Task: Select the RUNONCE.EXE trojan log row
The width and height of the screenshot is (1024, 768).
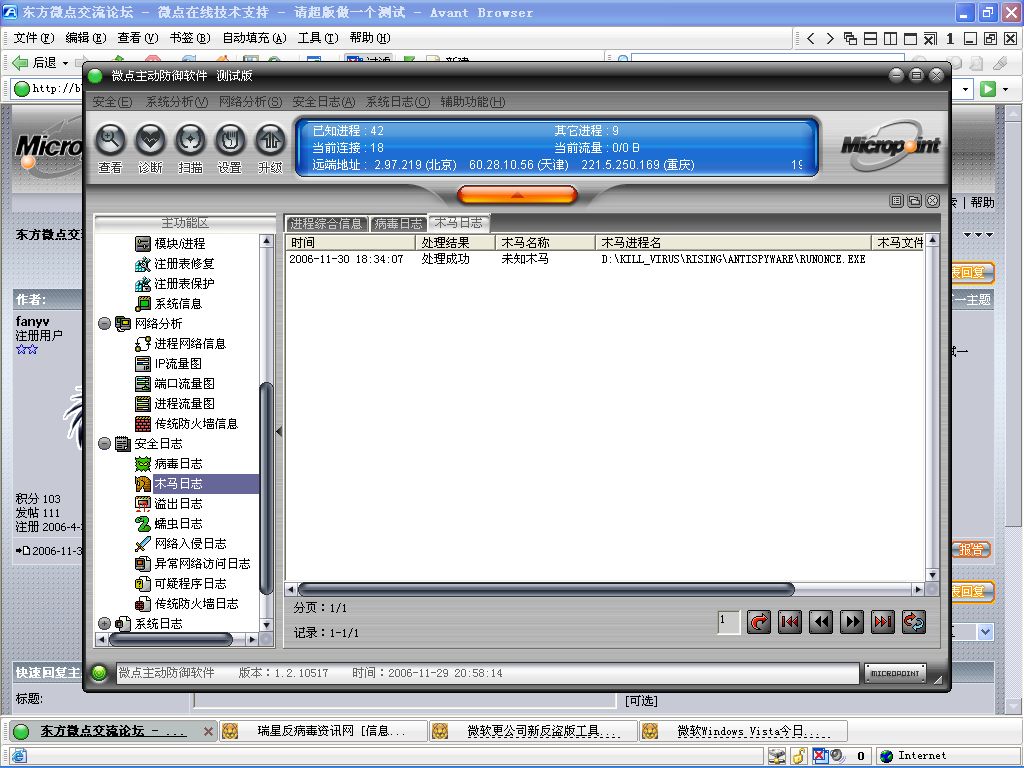Action: pos(605,259)
